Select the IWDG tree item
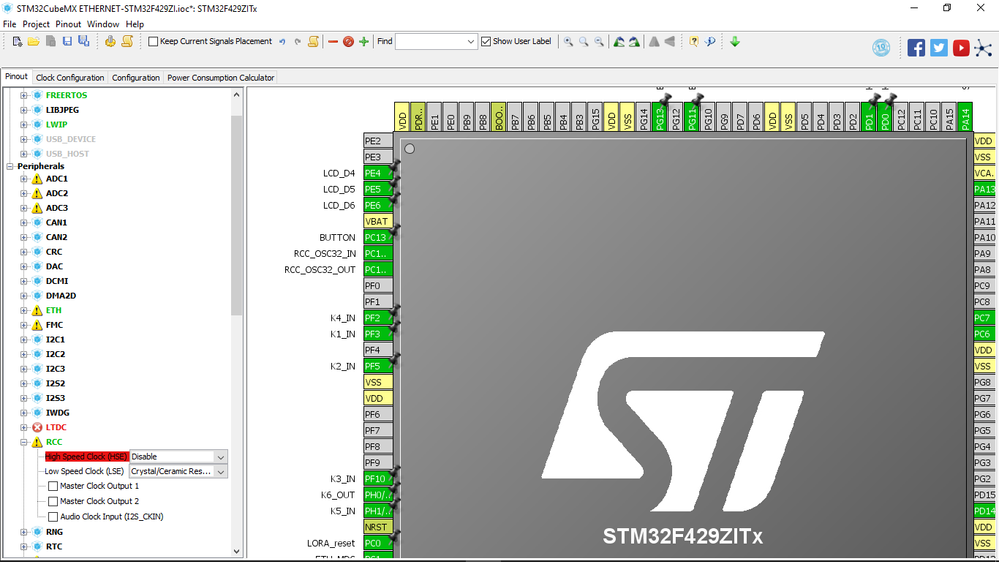 (57, 413)
